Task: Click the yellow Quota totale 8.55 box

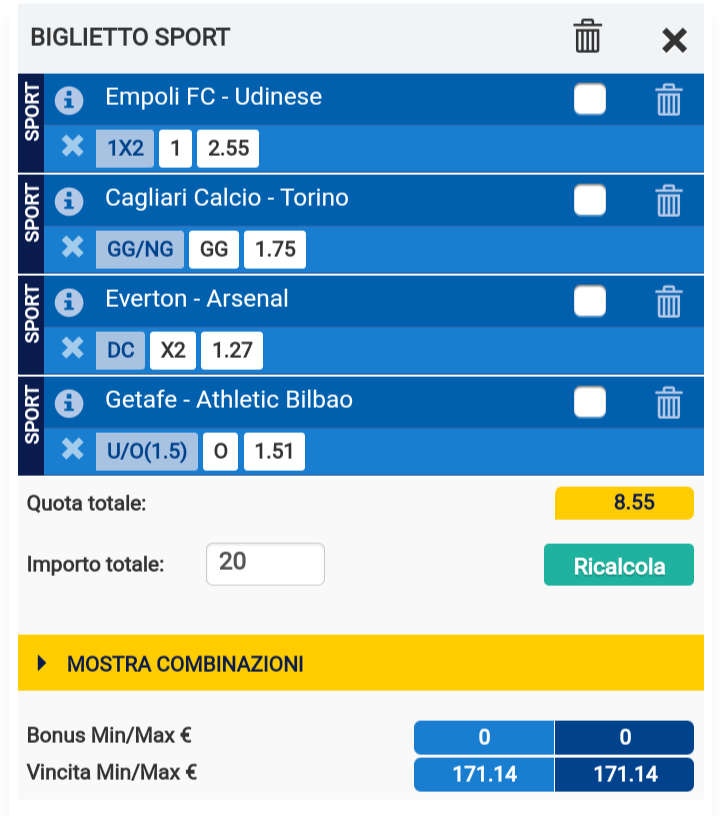Action: point(624,503)
